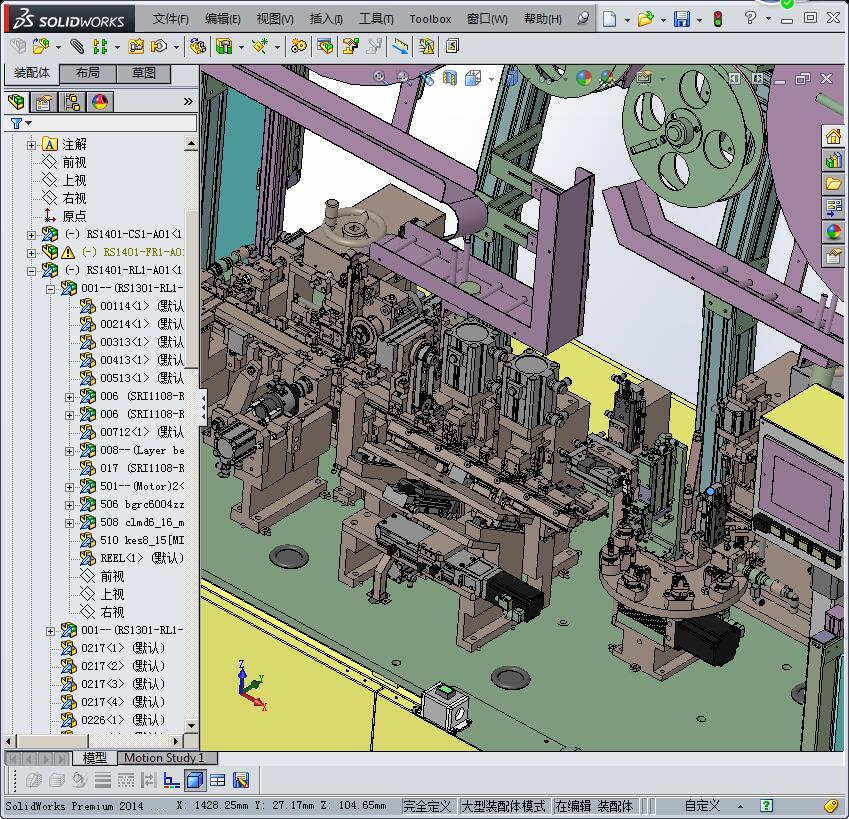Collapse the RS1401-RL1-A01 assembly node
Viewport: 849px width, 819px height.
pos(32,270)
